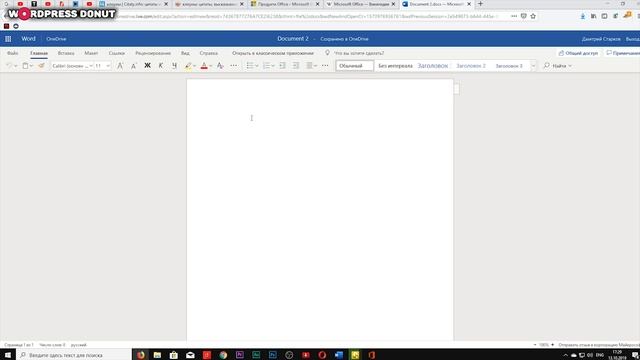
Task: Click inside the blank document page
Action: coord(320,210)
